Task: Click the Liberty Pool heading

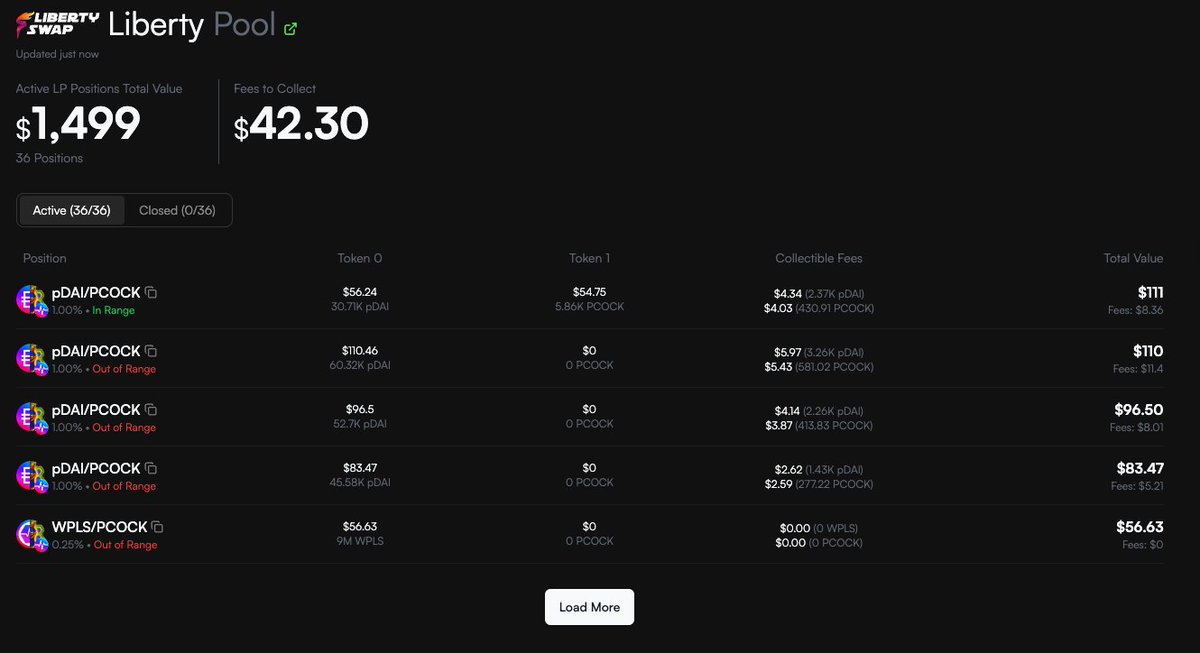Action: (191, 24)
